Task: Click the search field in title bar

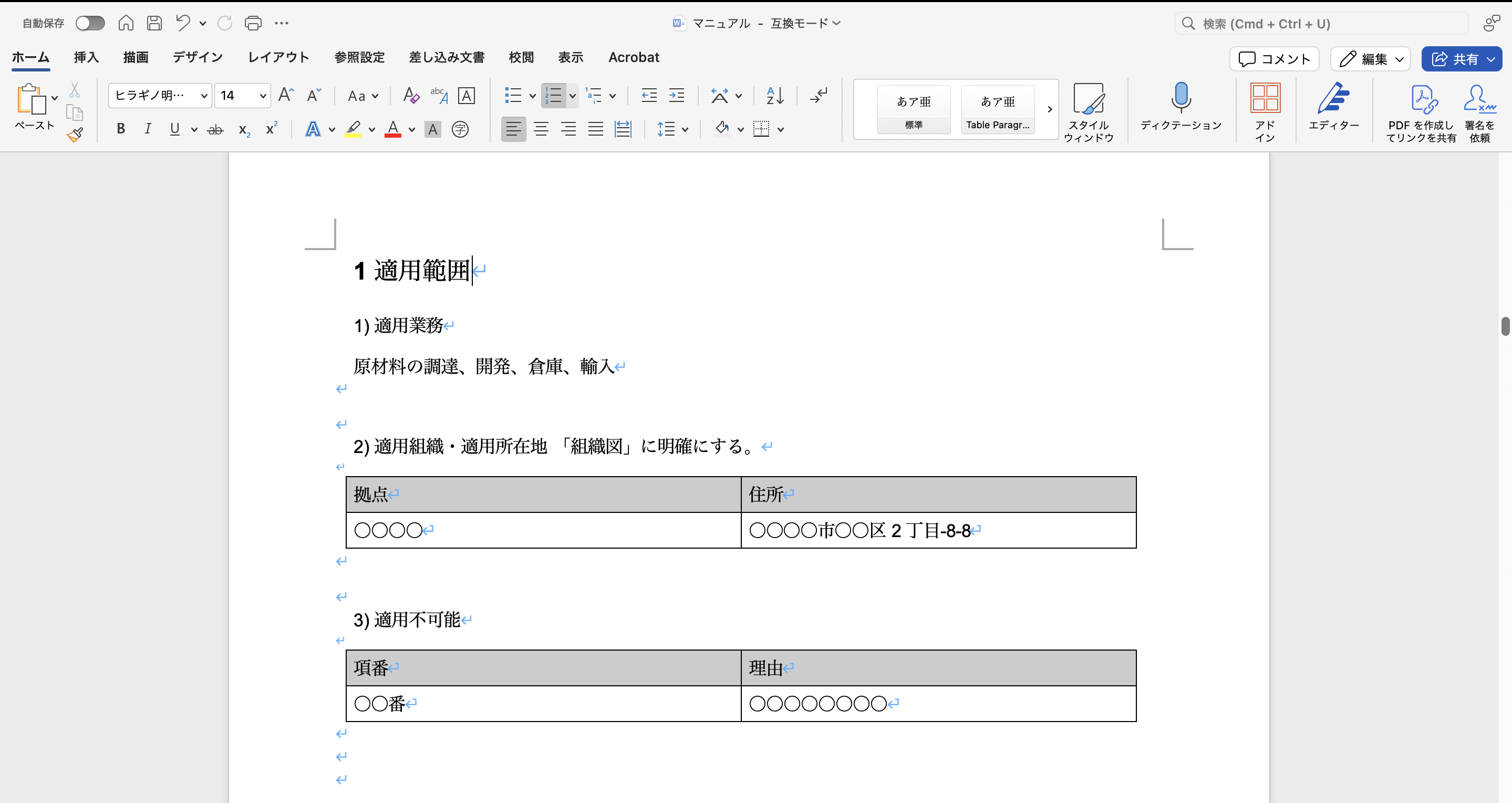Action: pos(1321,24)
